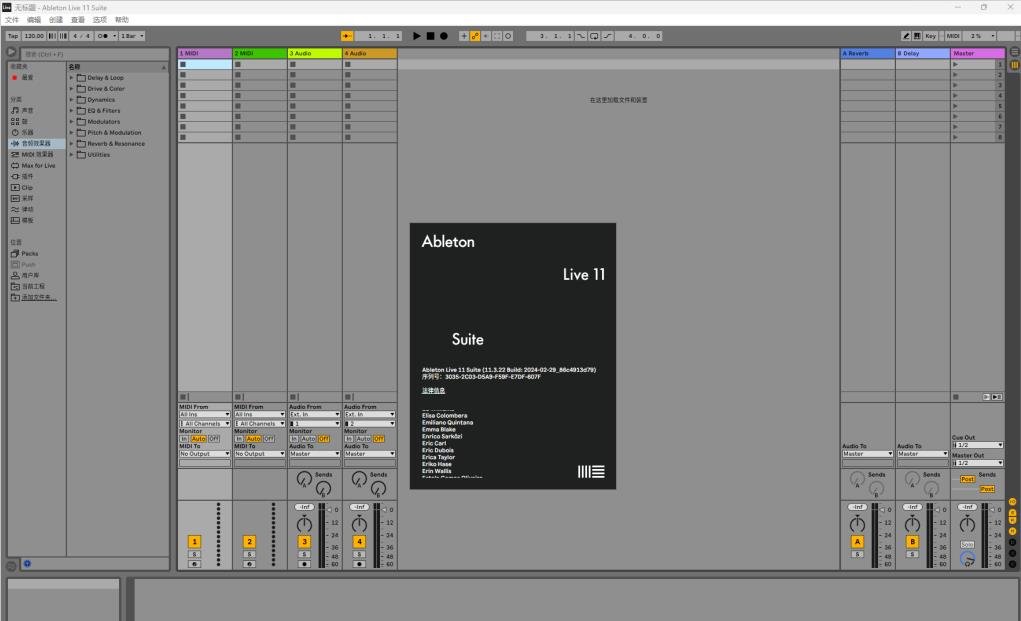Click the Master pan knob
1021x621 pixels.
[968, 525]
